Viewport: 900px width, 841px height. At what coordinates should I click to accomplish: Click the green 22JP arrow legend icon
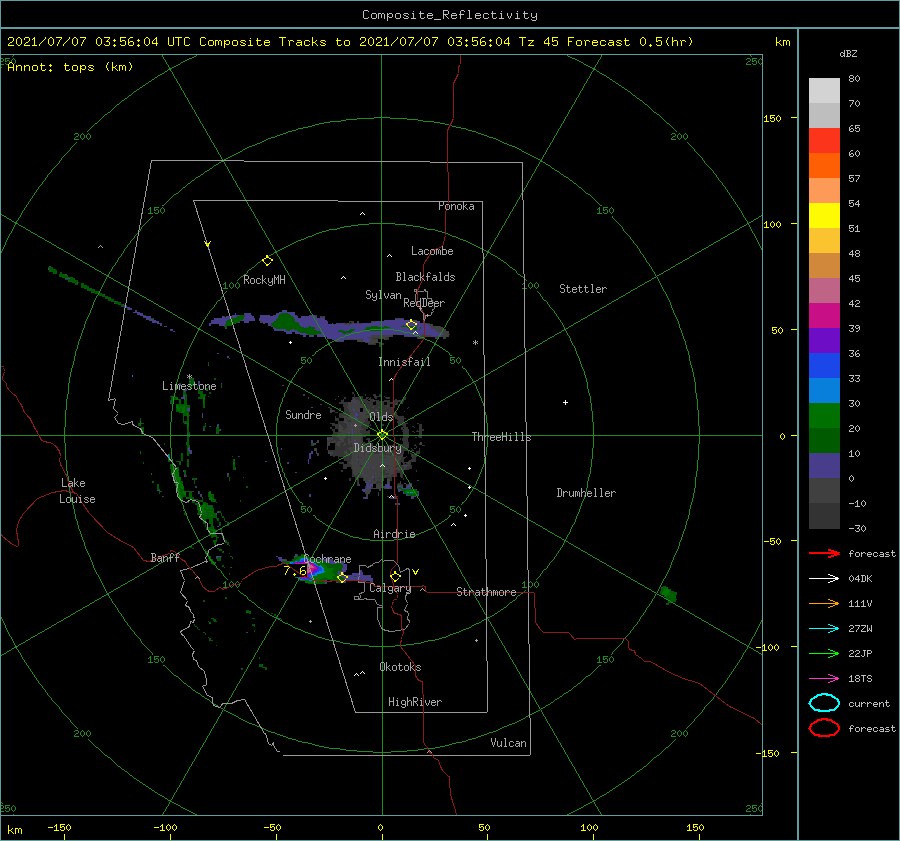pos(824,653)
